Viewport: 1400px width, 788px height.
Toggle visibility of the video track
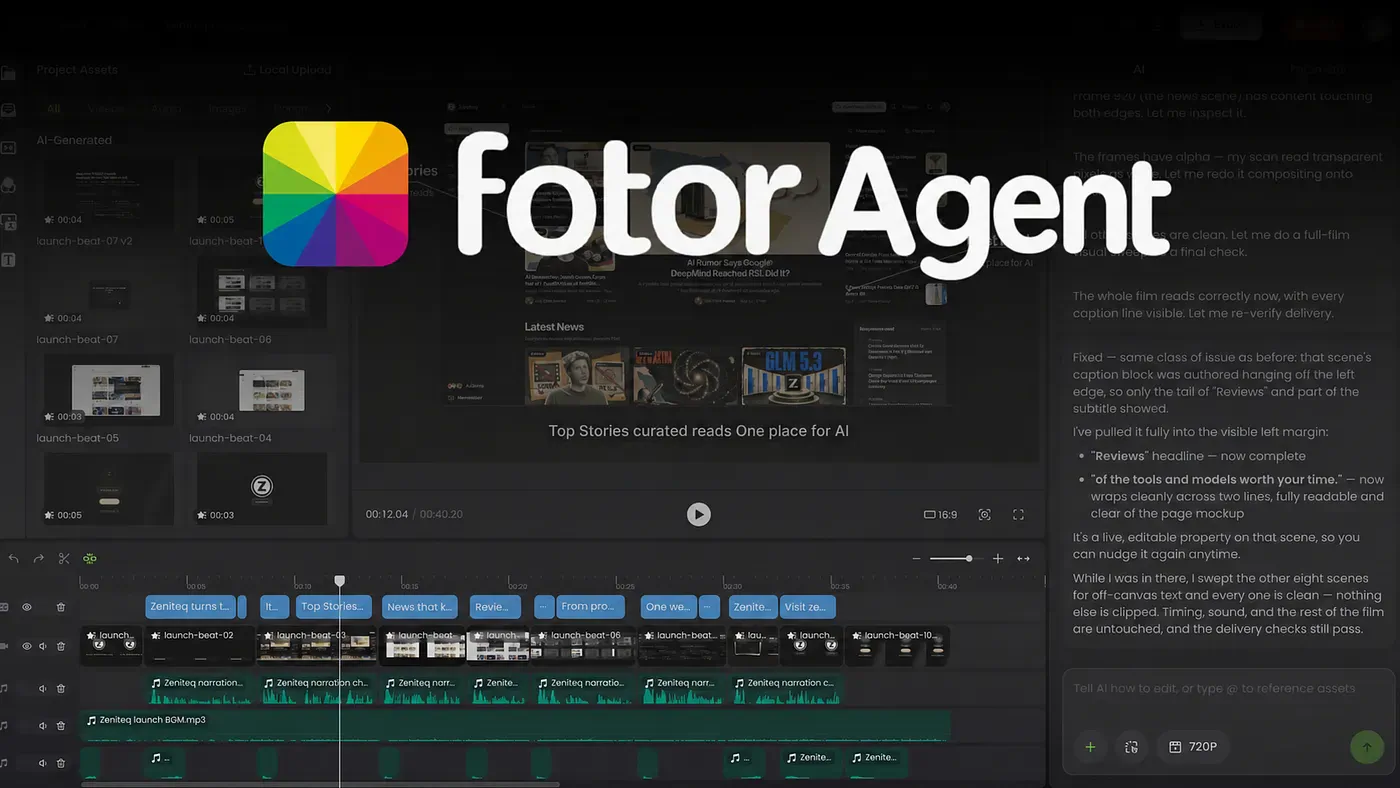coord(27,646)
